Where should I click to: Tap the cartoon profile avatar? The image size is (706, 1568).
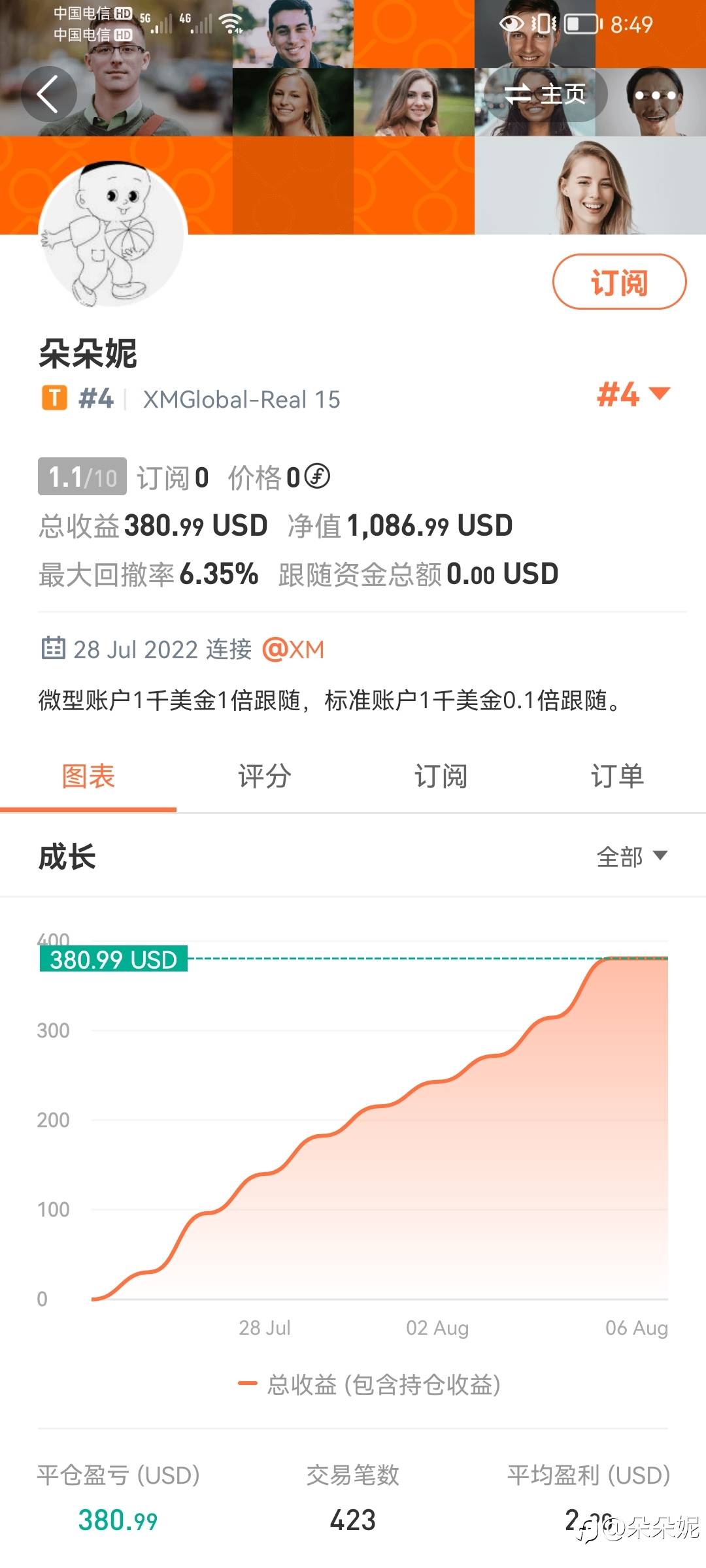pyautogui.click(x=114, y=235)
